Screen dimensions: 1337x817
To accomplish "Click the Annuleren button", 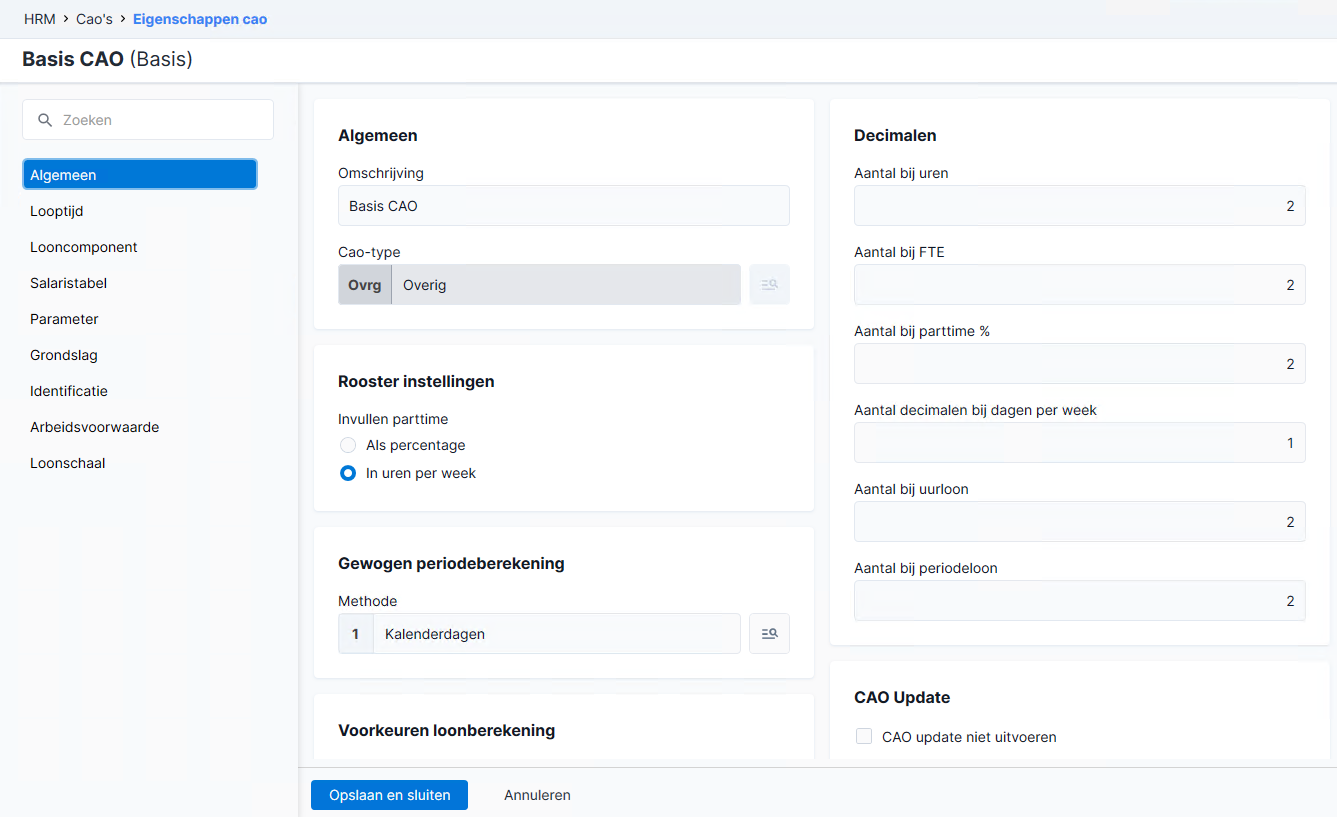I will [x=537, y=795].
